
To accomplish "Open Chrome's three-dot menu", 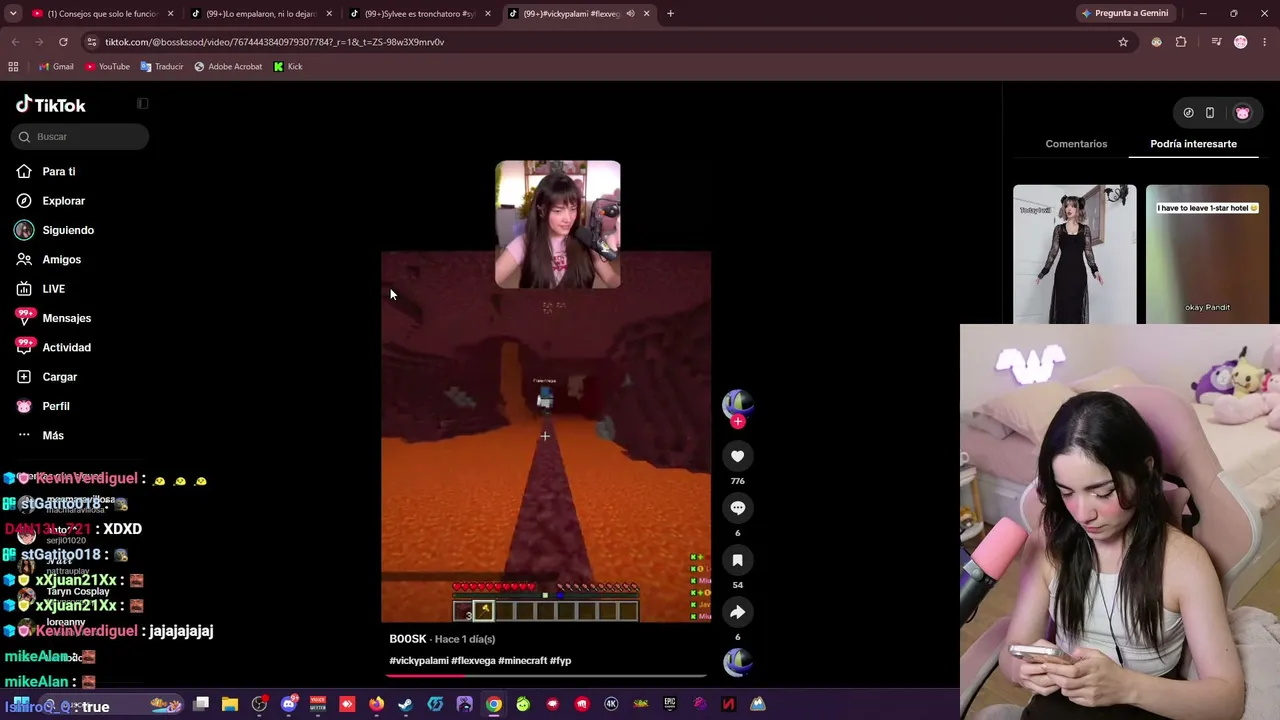I will click(x=1265, y=42).
